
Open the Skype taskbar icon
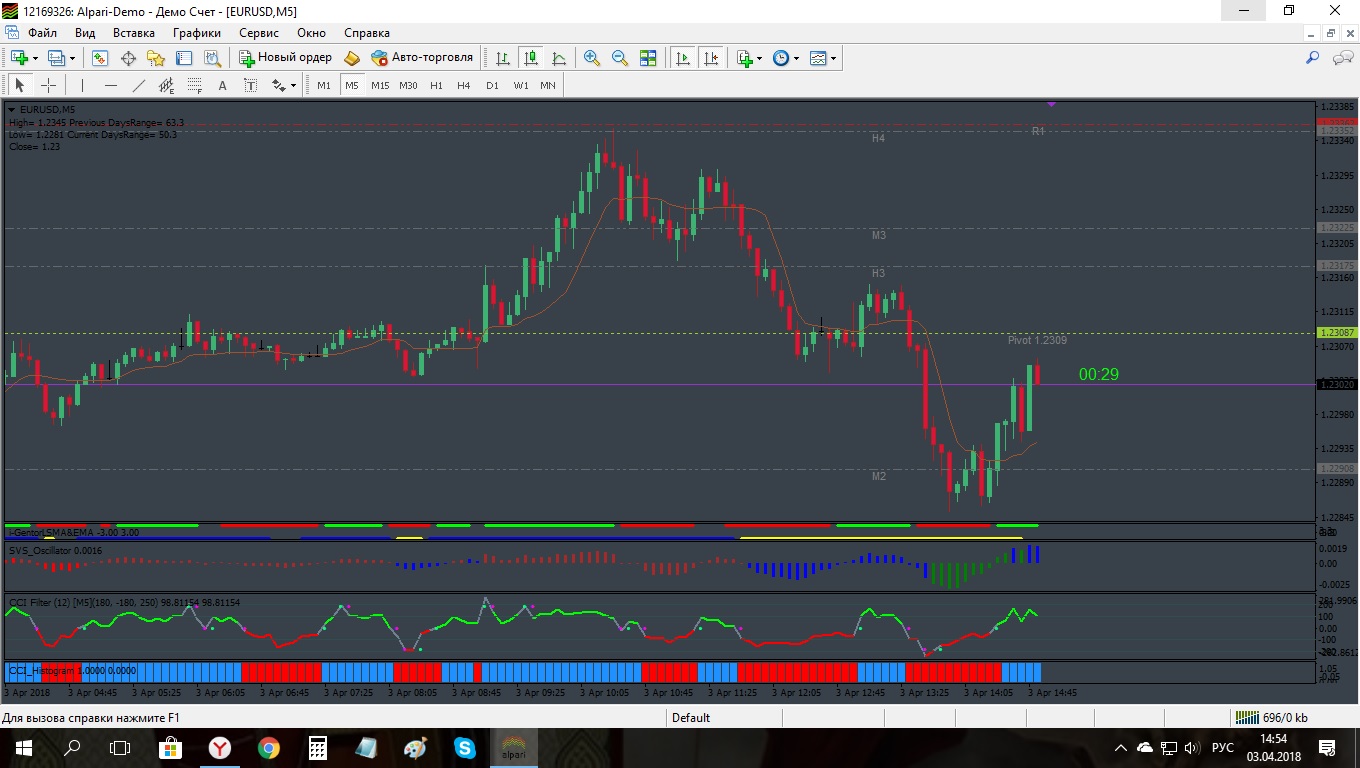click(x=464, y=747)
